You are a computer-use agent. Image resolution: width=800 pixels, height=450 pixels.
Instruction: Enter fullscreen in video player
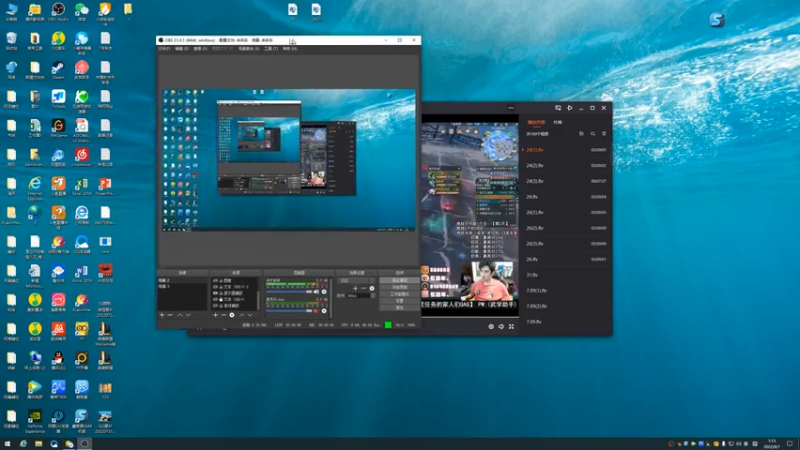(x=511, y=327)
